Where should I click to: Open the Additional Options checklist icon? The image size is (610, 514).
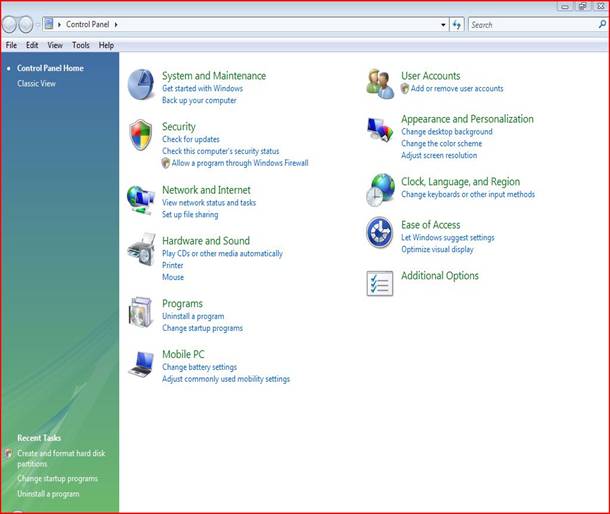(x=380, y=283)
